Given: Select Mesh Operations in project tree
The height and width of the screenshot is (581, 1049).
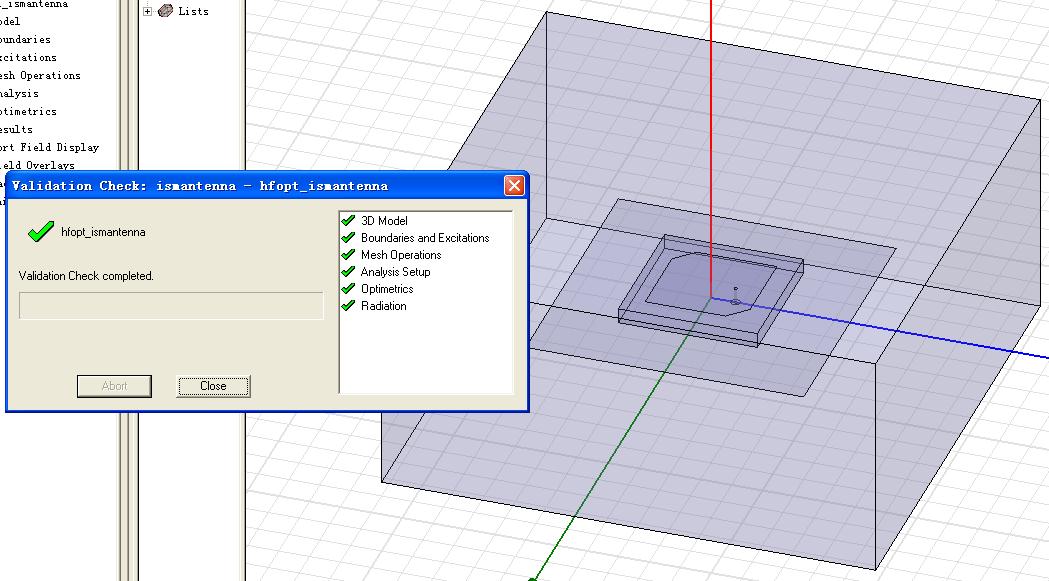Looking at the screenshot, I should click(40, 76).
